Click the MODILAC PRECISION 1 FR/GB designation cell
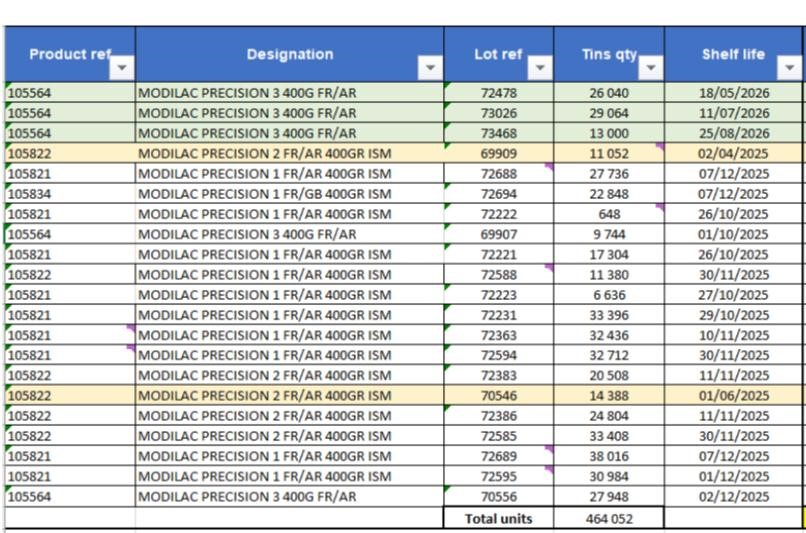 click(290, 194)
